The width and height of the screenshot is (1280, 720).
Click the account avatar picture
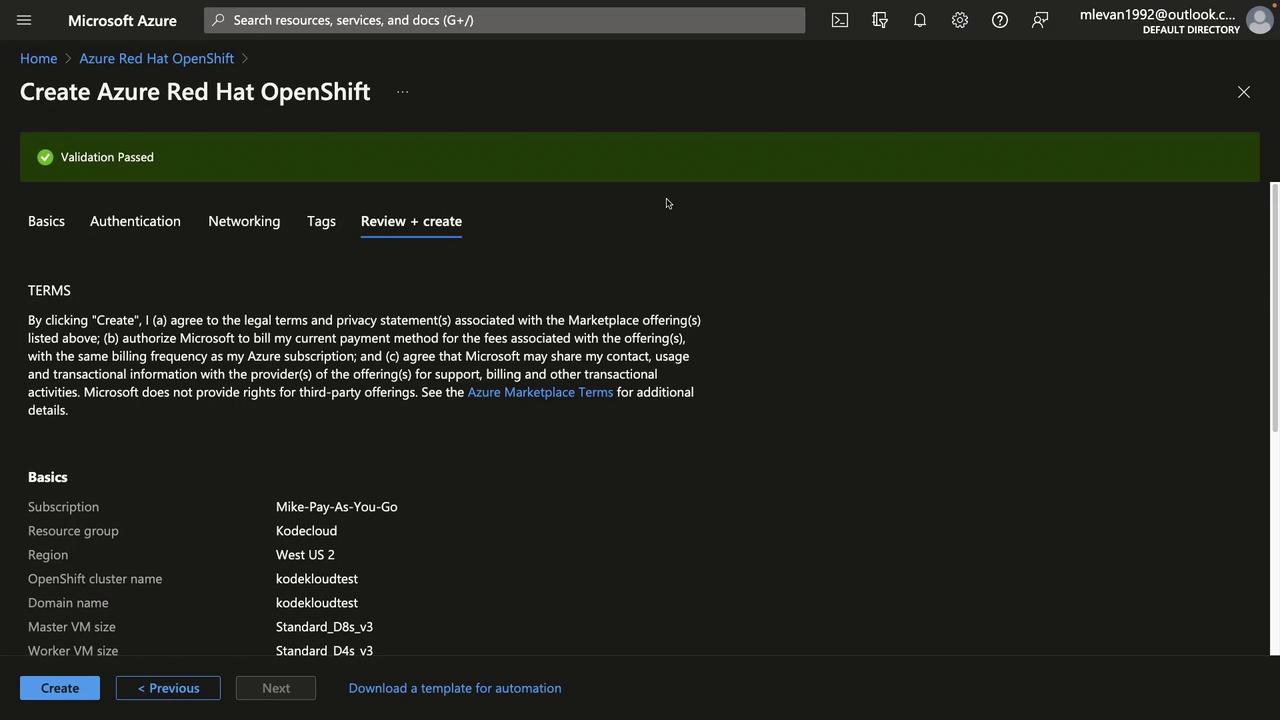click(1259, 20)
